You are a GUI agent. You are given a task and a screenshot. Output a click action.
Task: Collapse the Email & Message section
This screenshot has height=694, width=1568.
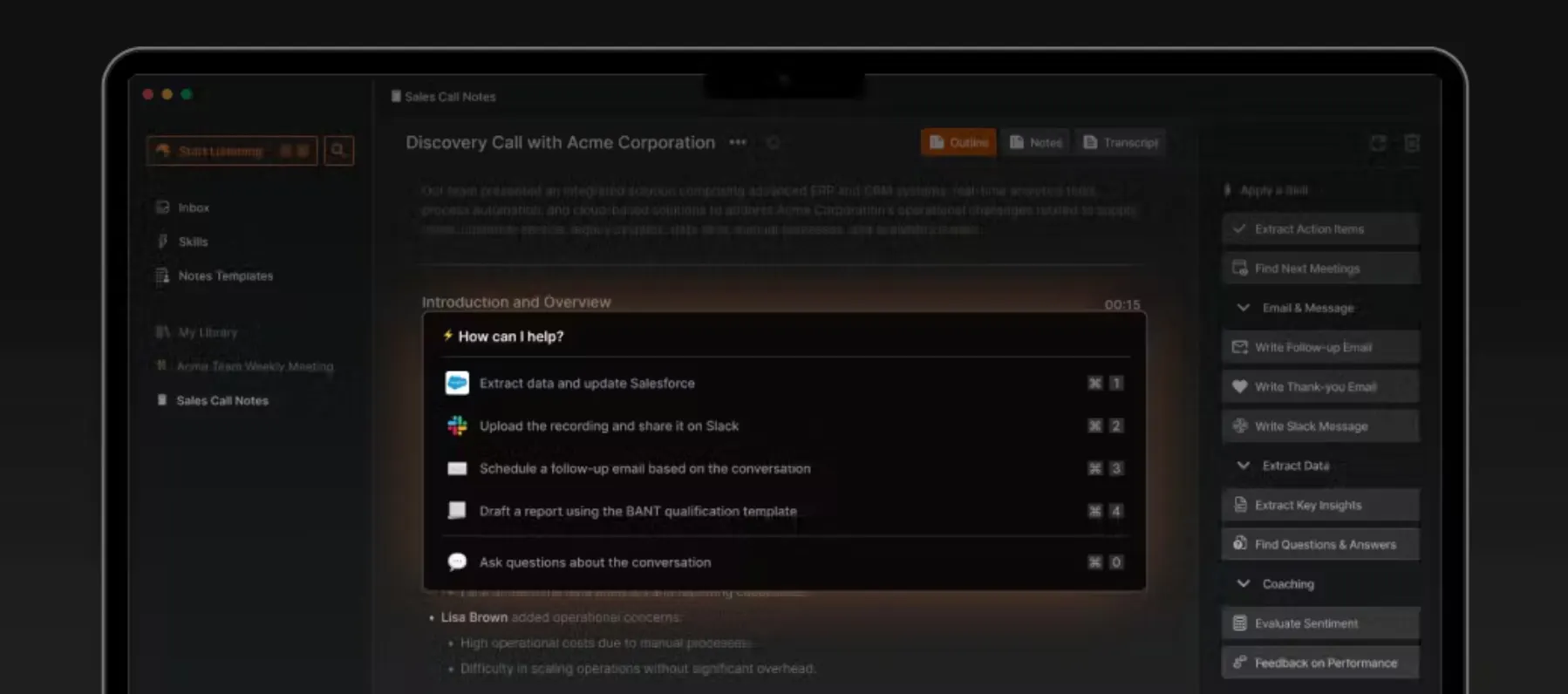tap(1244, 308)
